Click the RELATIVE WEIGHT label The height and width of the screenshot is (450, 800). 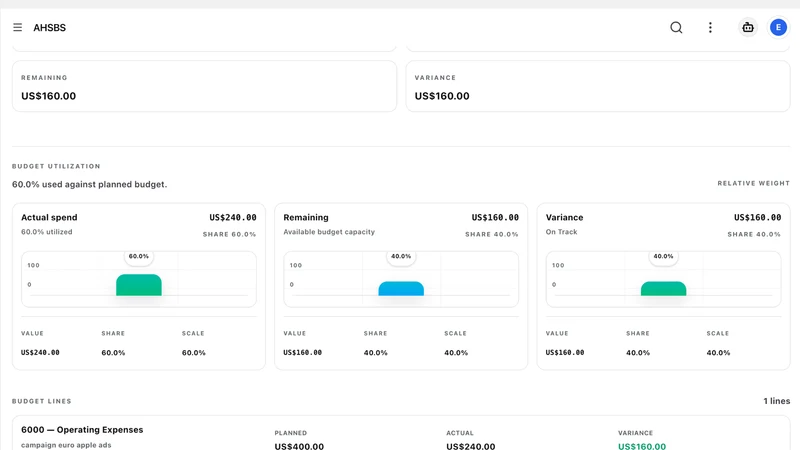click(x=754, y=183)
